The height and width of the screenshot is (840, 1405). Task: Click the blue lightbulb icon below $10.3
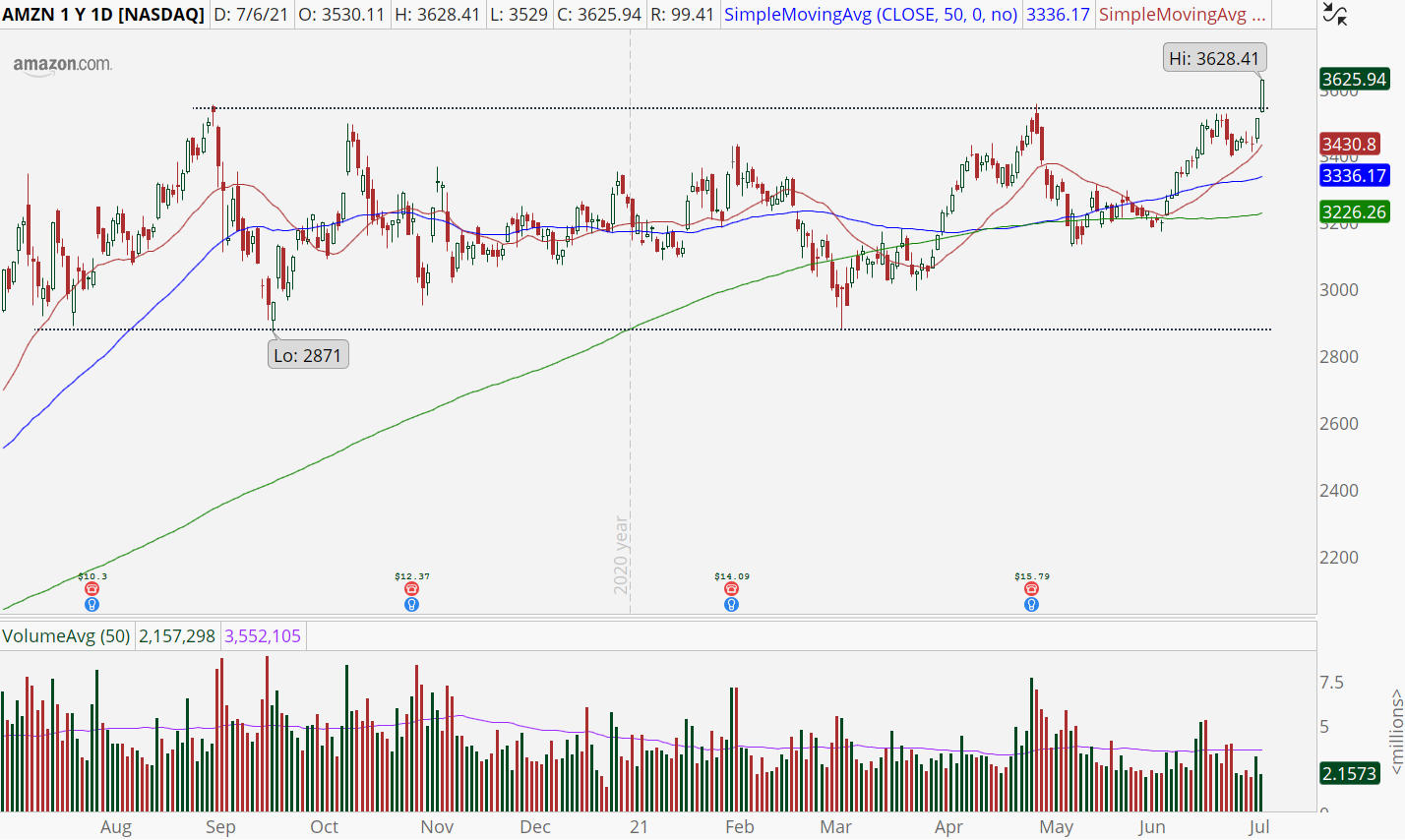[92, 604]
